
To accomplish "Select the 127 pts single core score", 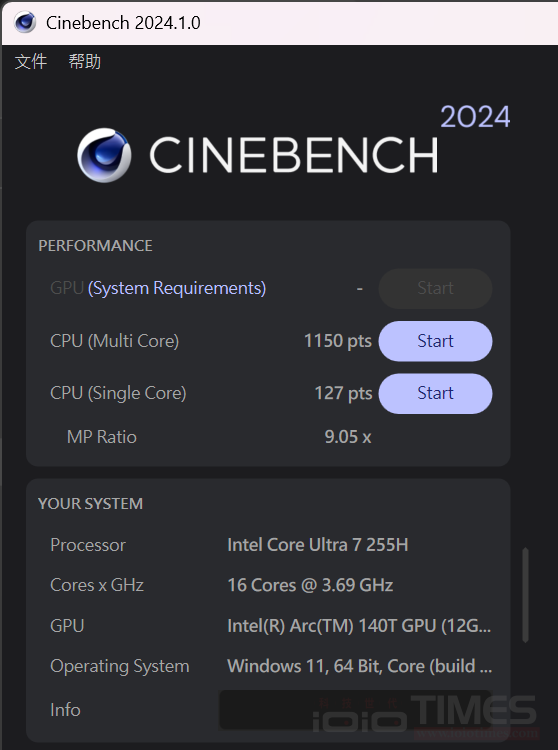I will coord(343,393).
